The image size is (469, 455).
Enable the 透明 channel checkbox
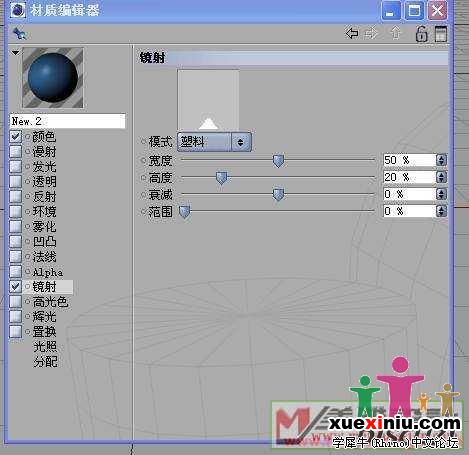(16, 181)
